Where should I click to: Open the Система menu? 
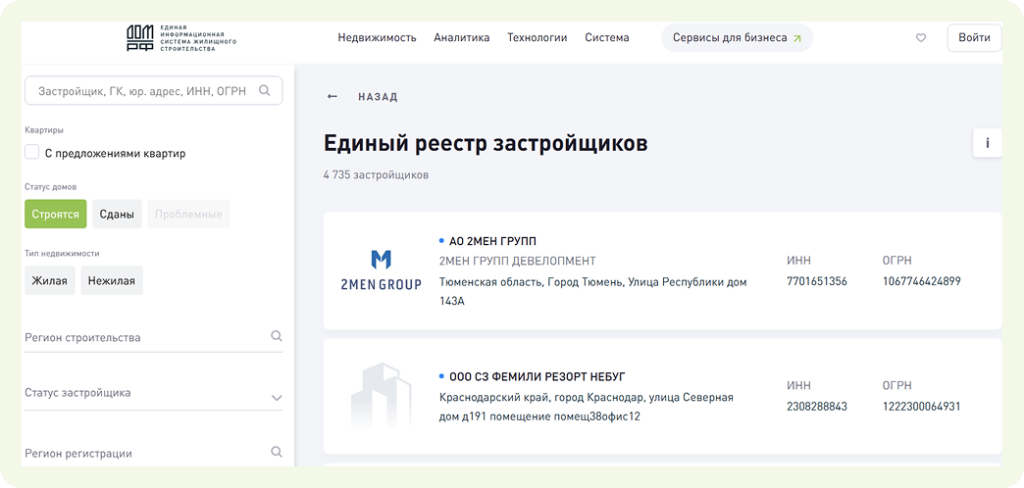(607, 38)
